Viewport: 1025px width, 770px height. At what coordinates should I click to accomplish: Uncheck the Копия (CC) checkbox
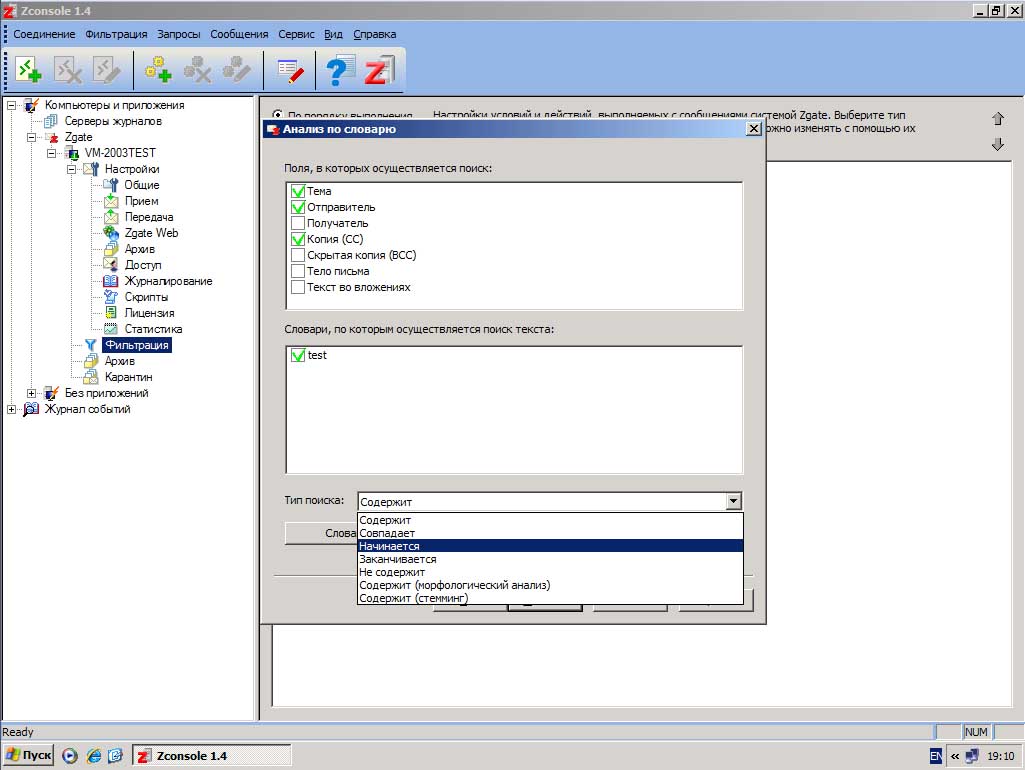click(298, 239)
